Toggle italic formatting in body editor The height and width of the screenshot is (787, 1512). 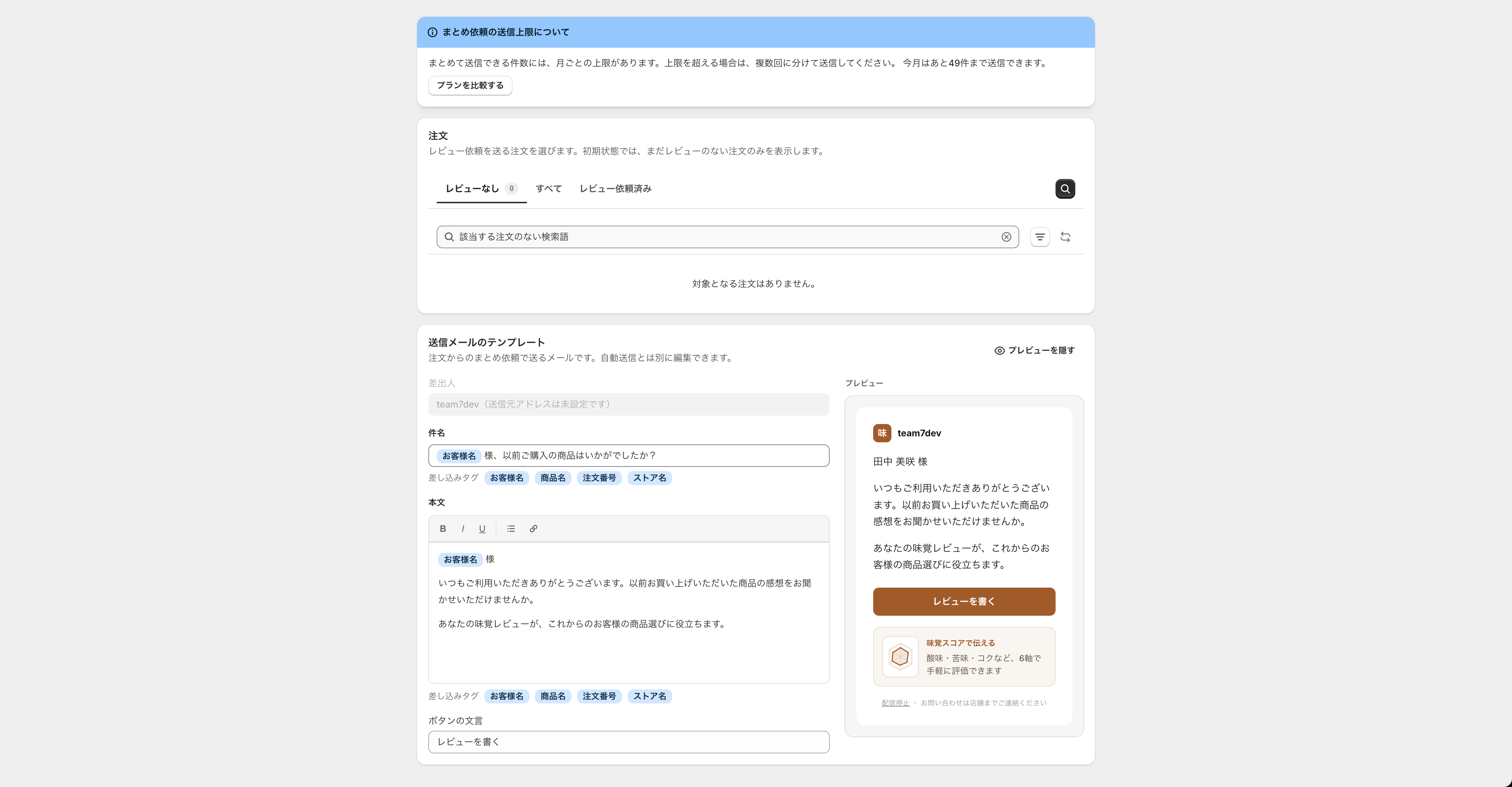pyautogui.click(x=462, y=529)
